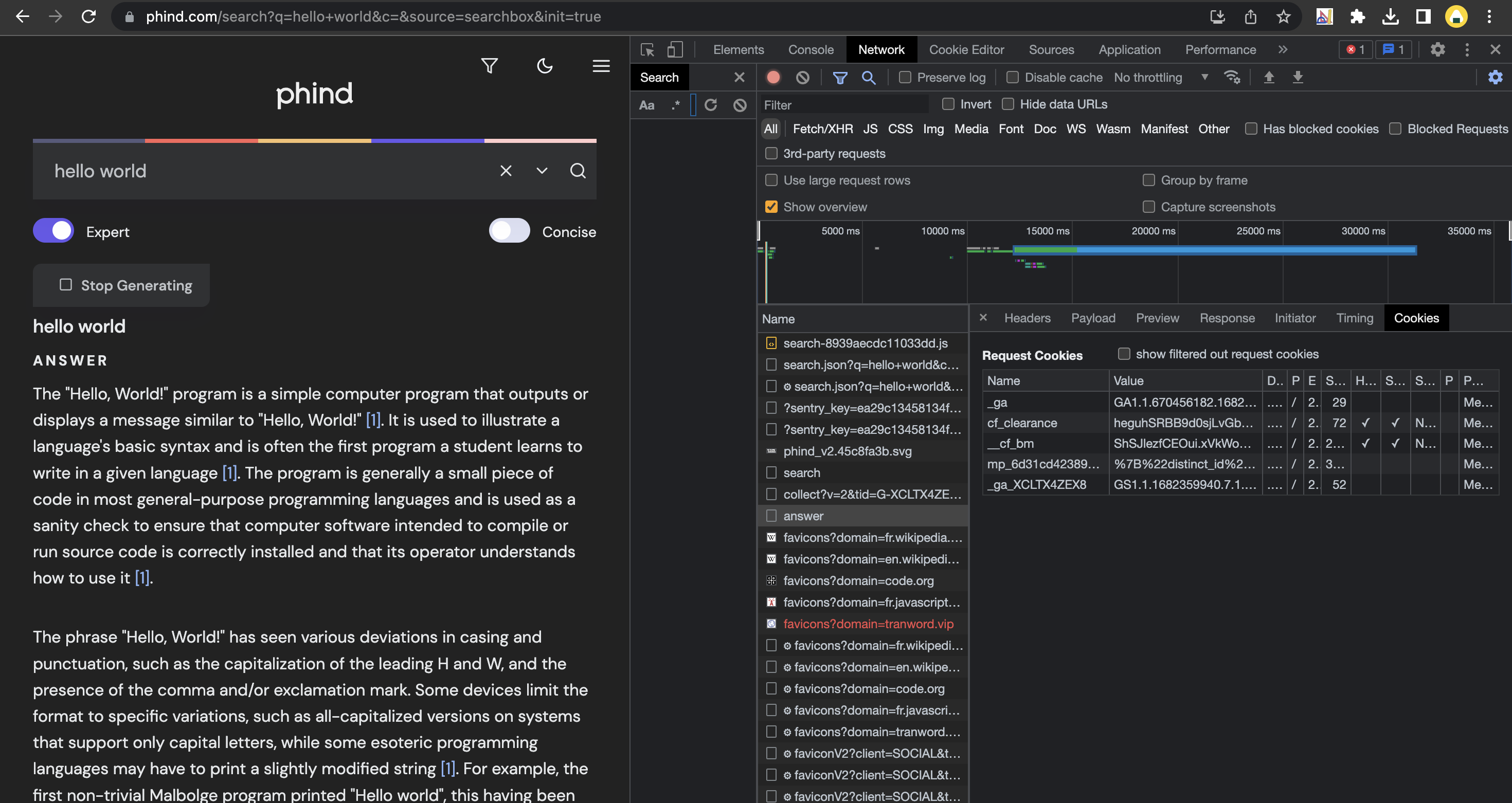1512x803 pixels.
Task: Click the phind filter funnel icon
Action: 489,66
